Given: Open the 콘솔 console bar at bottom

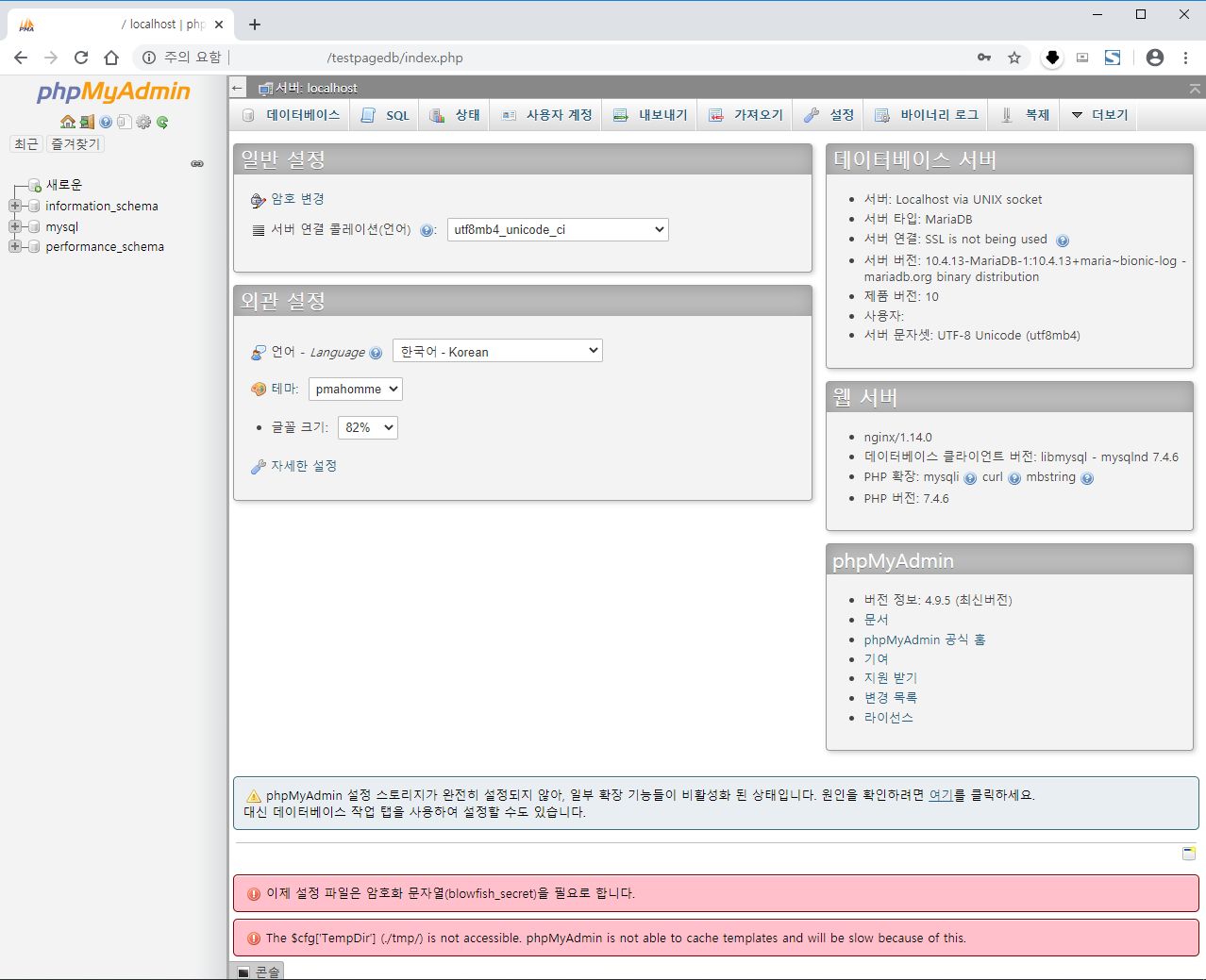Looking at the screenshot, I should click(258, 972).
